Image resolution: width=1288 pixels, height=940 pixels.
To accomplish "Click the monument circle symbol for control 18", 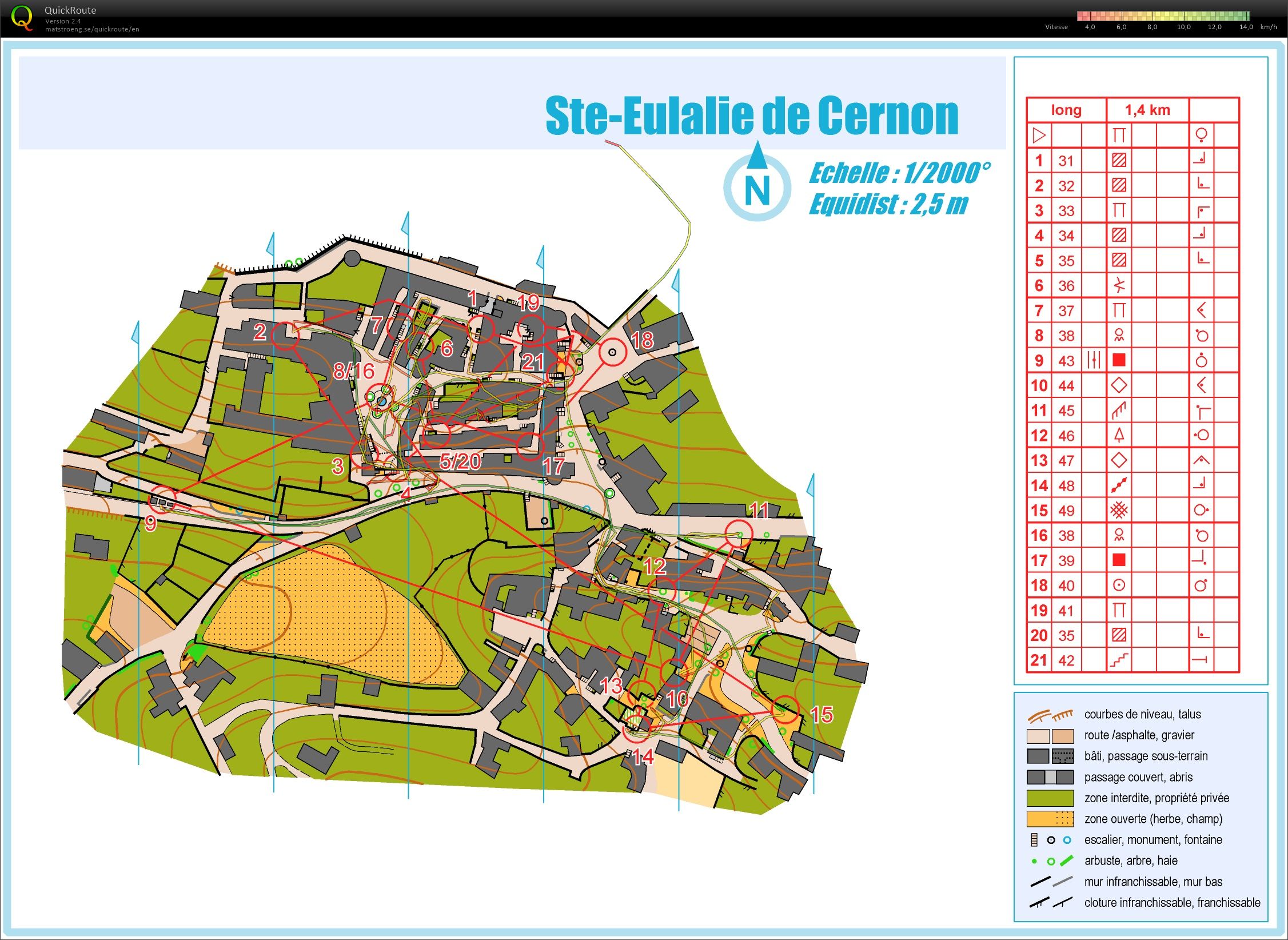I will pyautogui.click(x=1119, y=585).
